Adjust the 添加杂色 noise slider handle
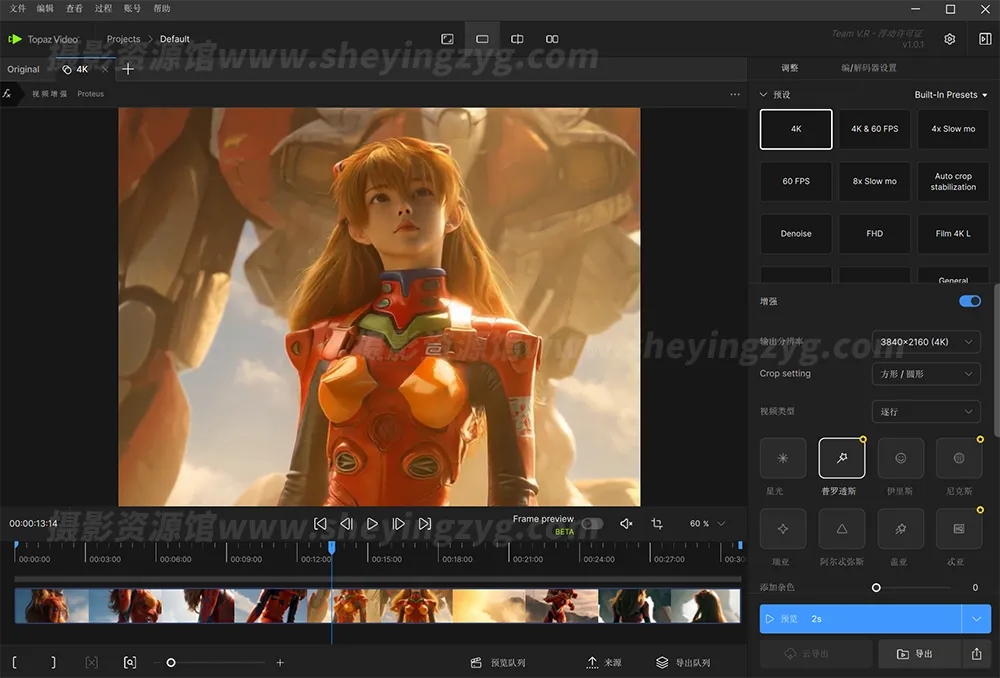Screen dimensions: 1000x678 876,588
